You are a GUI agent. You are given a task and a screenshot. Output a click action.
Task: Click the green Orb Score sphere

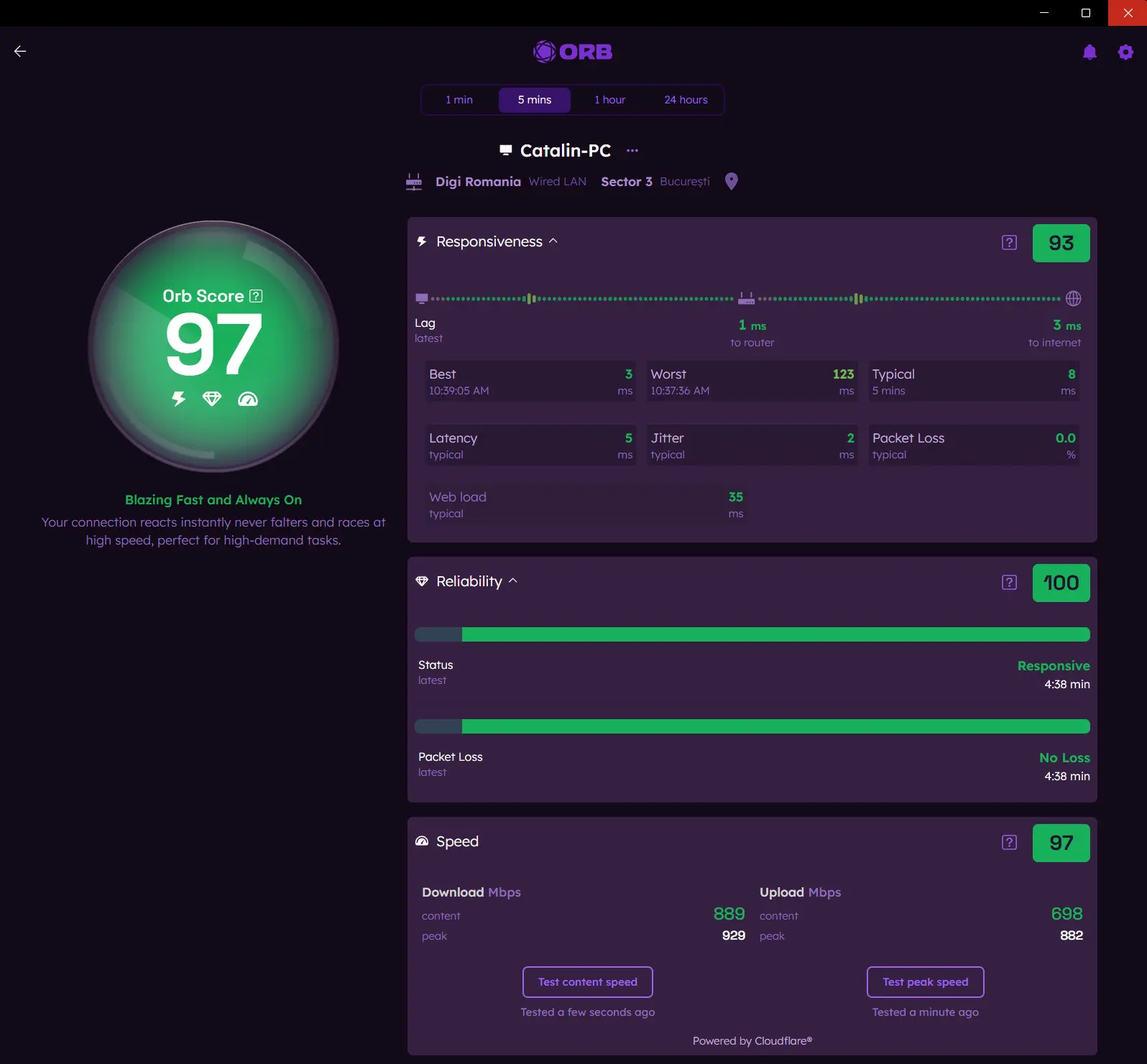[x=213, y=346]
